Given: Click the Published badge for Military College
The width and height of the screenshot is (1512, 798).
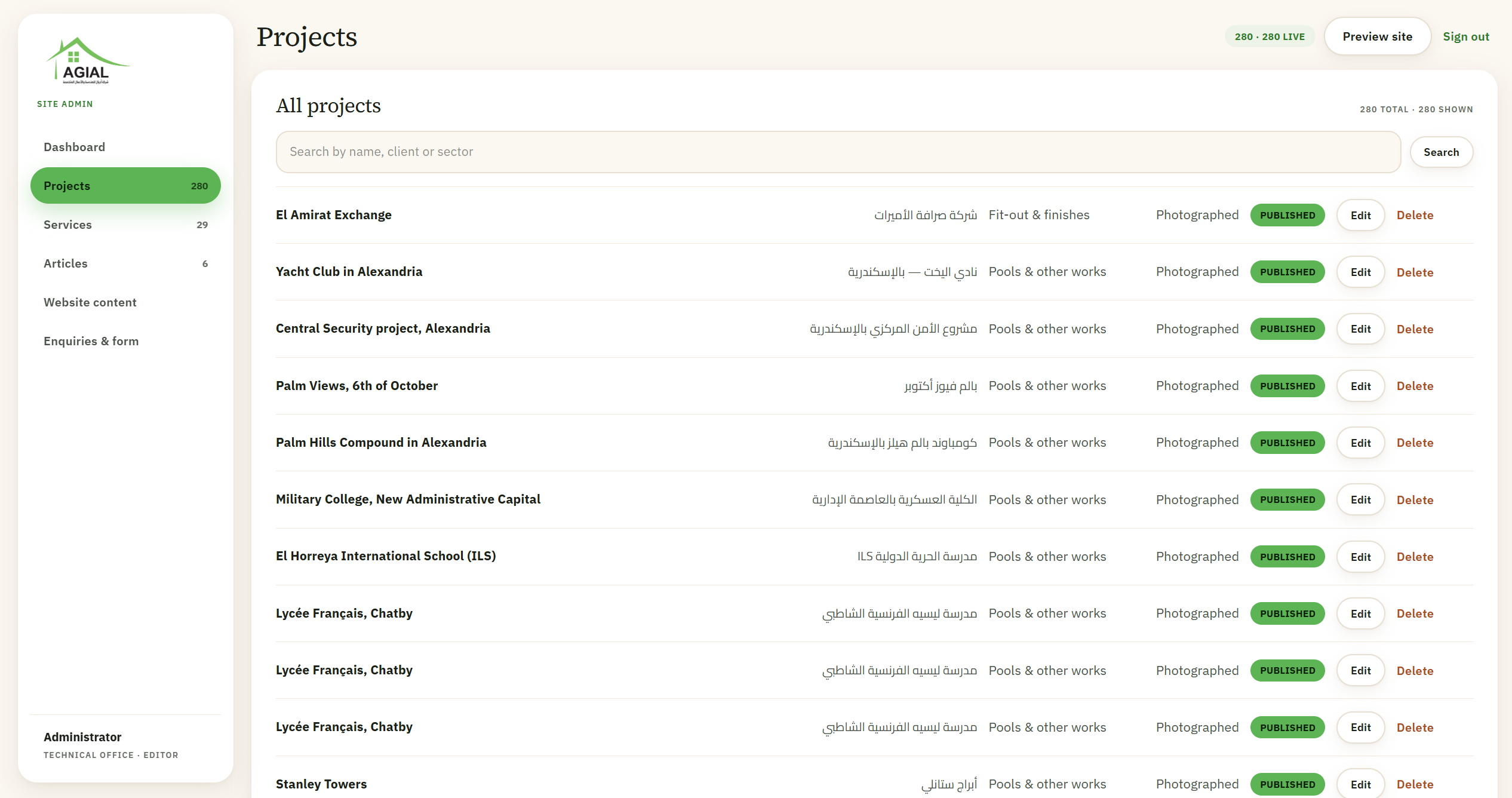Looking at the screenshot, I should (x=1287, y=499).
